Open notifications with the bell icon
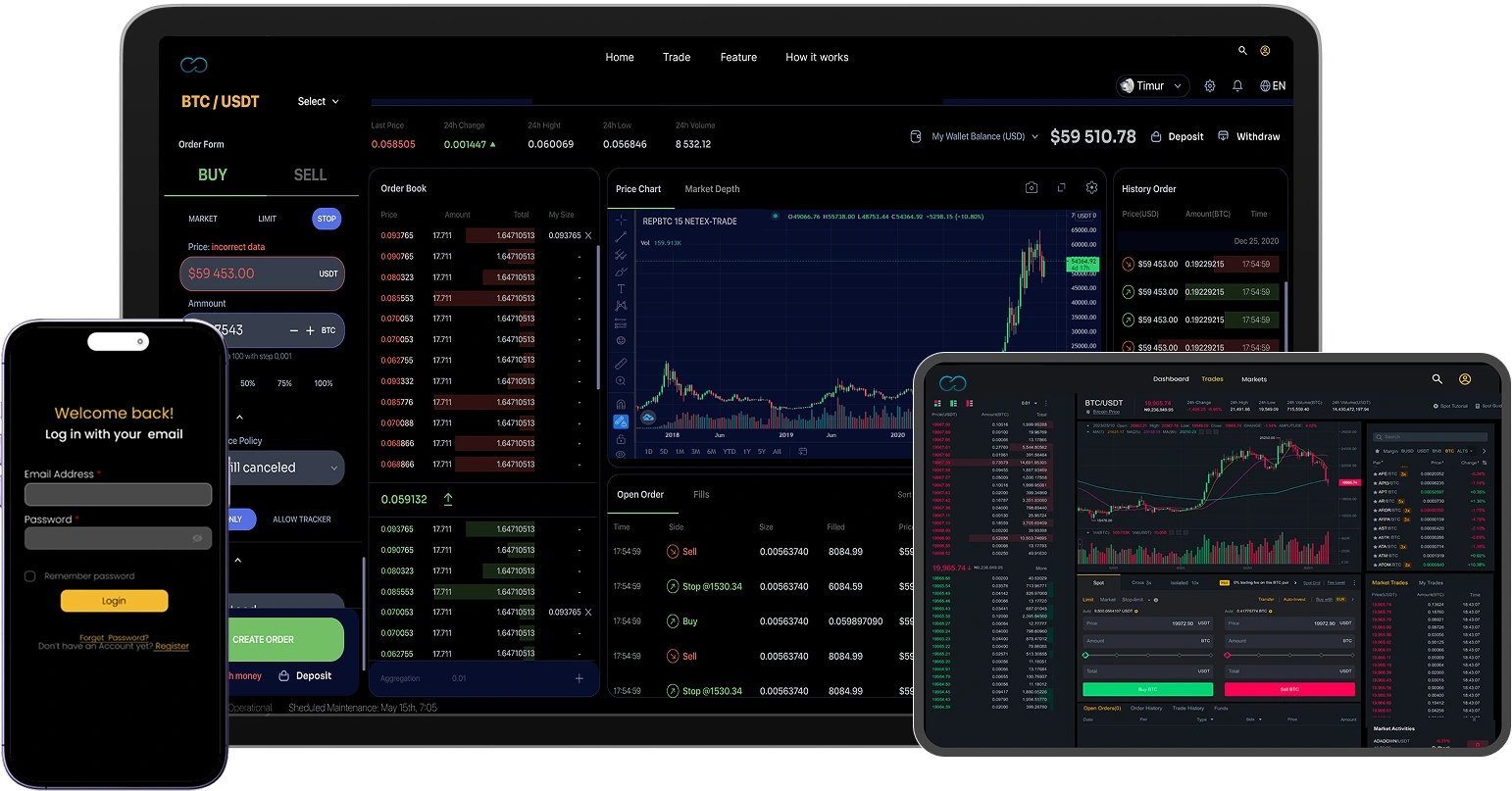 (1237, 85)
